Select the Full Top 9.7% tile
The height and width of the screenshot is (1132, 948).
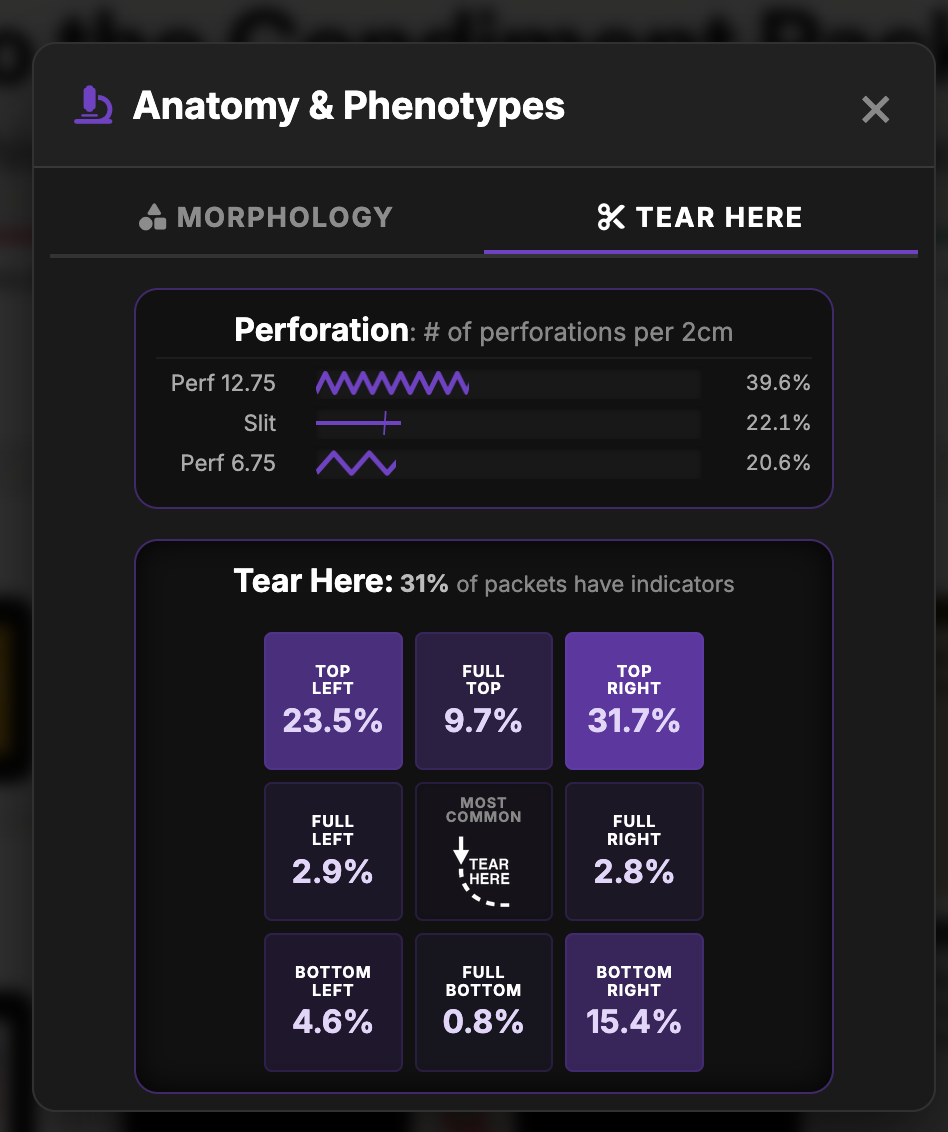pos(484,701)
